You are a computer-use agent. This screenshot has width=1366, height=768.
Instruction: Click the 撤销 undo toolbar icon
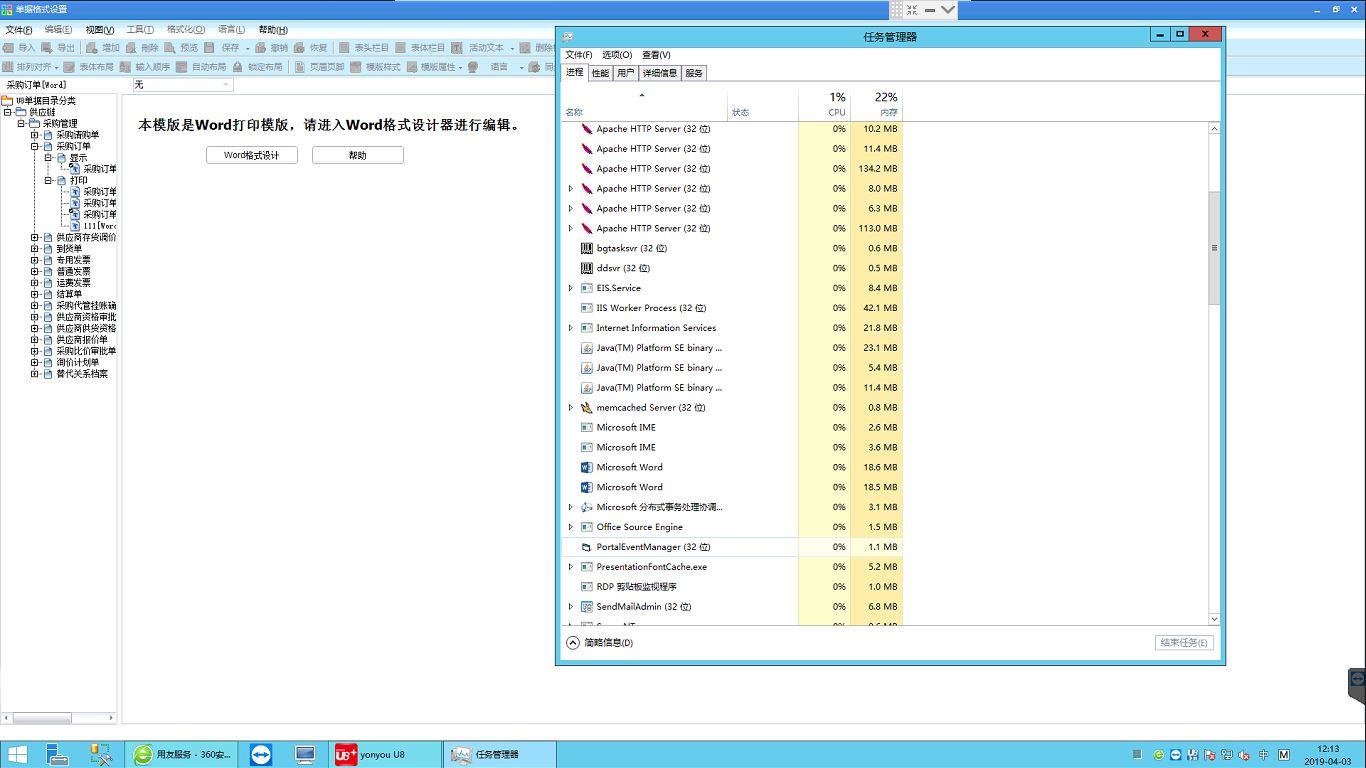pyautogui.click(x=260, y=47)
